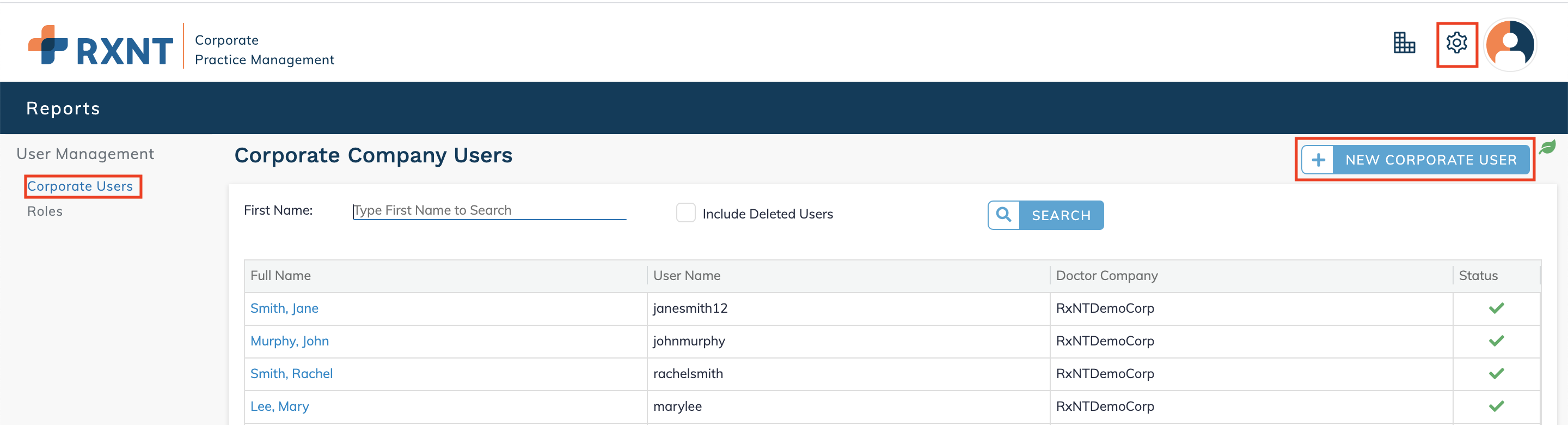The width and height of the screenshot is (1568, 425).
Task: Open user Murphy, John
Action: (x=290, y=341)
